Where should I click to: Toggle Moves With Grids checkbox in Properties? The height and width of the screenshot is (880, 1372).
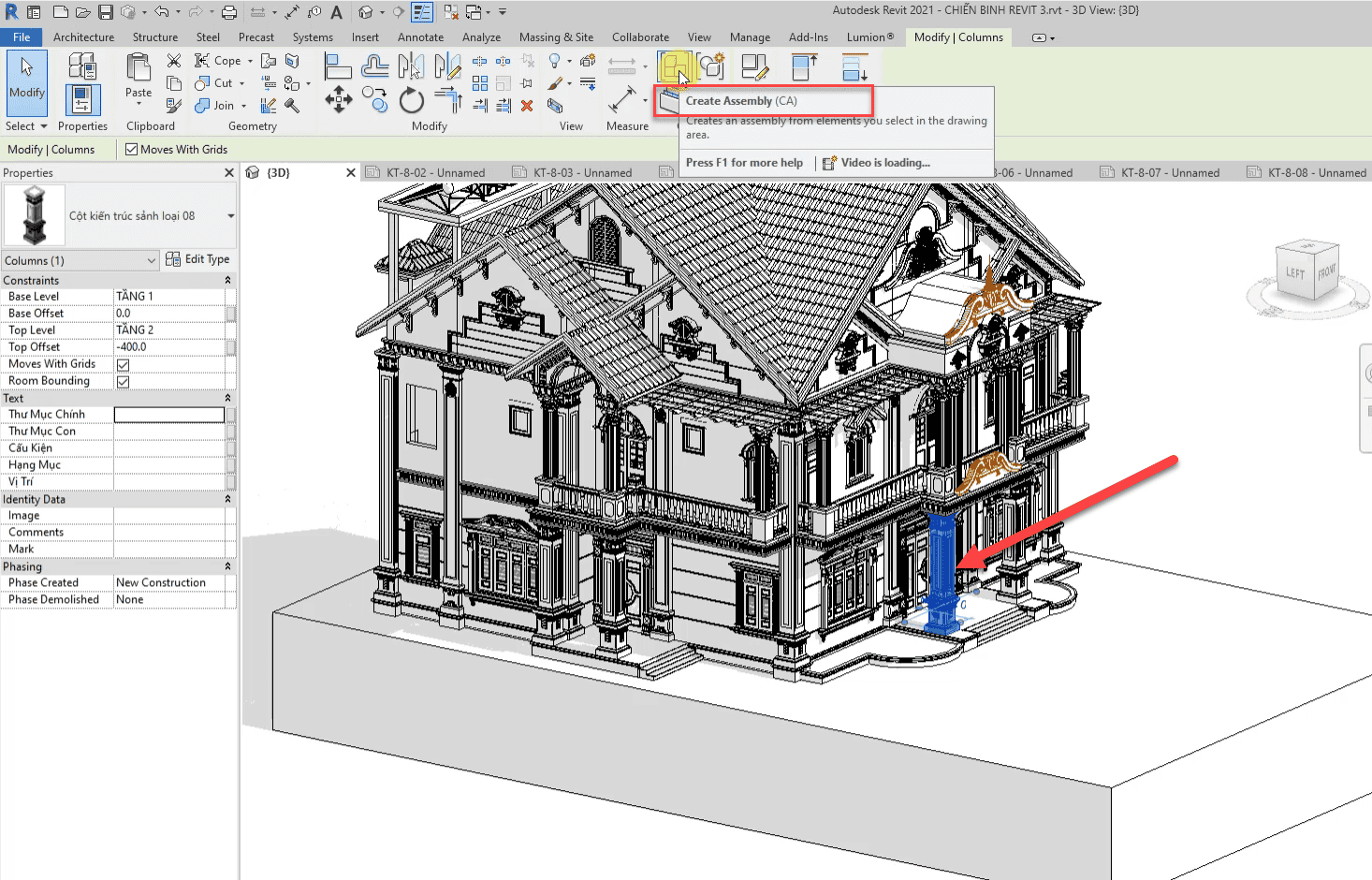tap(123, 365)
